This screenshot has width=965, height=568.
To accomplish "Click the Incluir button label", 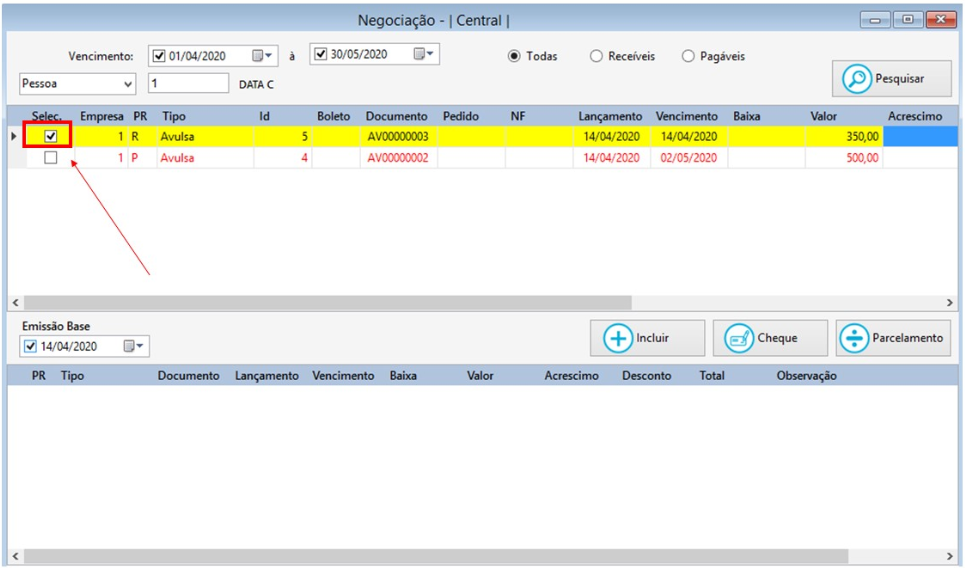I will [652, 338].
